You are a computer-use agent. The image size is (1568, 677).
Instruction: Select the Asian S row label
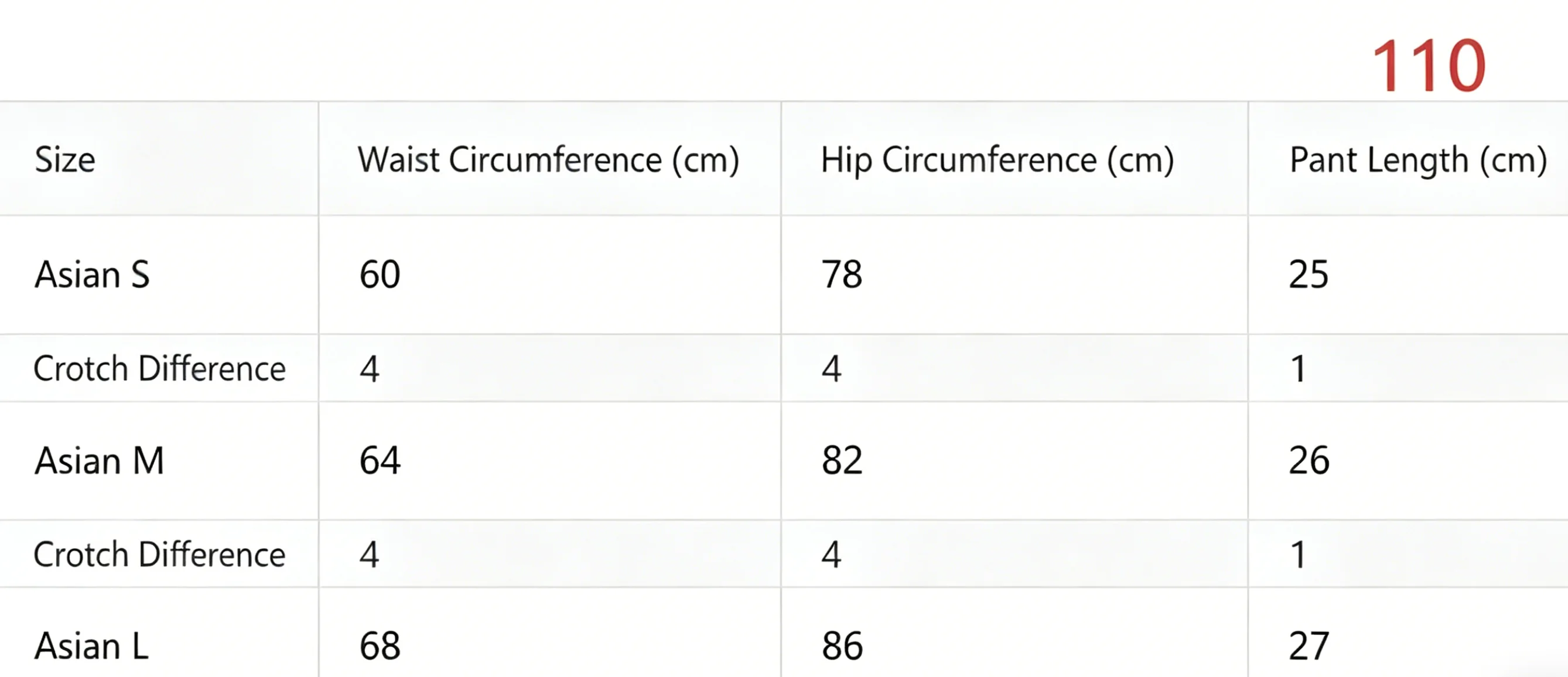92,274
